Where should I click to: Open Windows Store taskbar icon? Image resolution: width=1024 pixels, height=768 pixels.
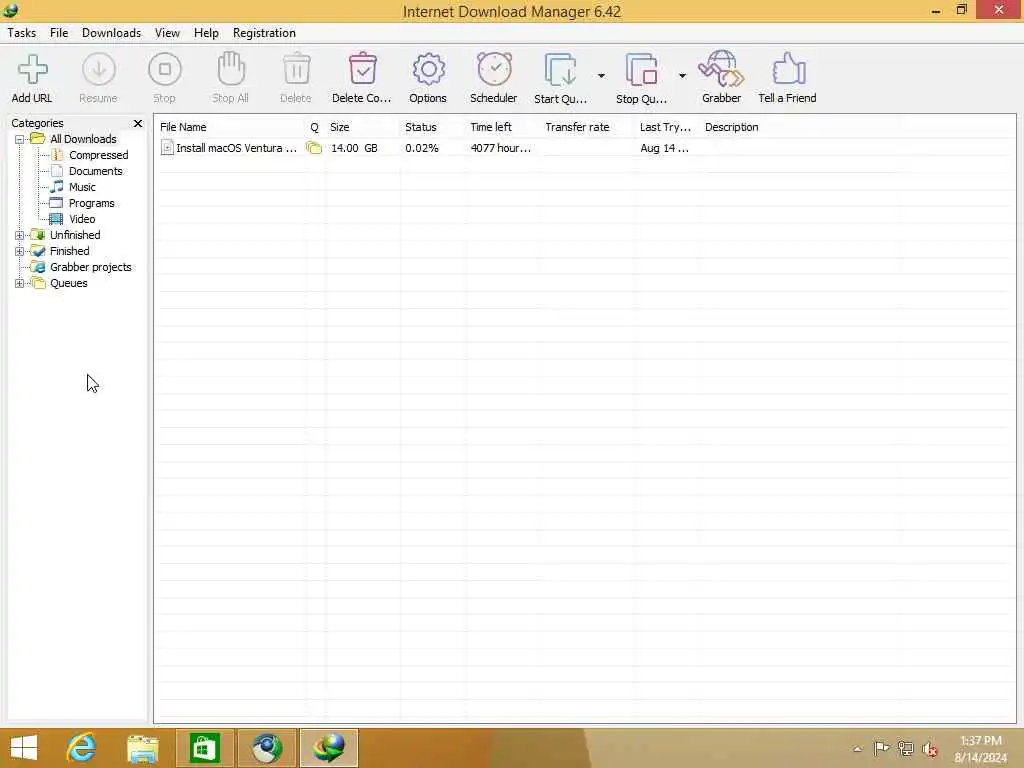(204, 748)
